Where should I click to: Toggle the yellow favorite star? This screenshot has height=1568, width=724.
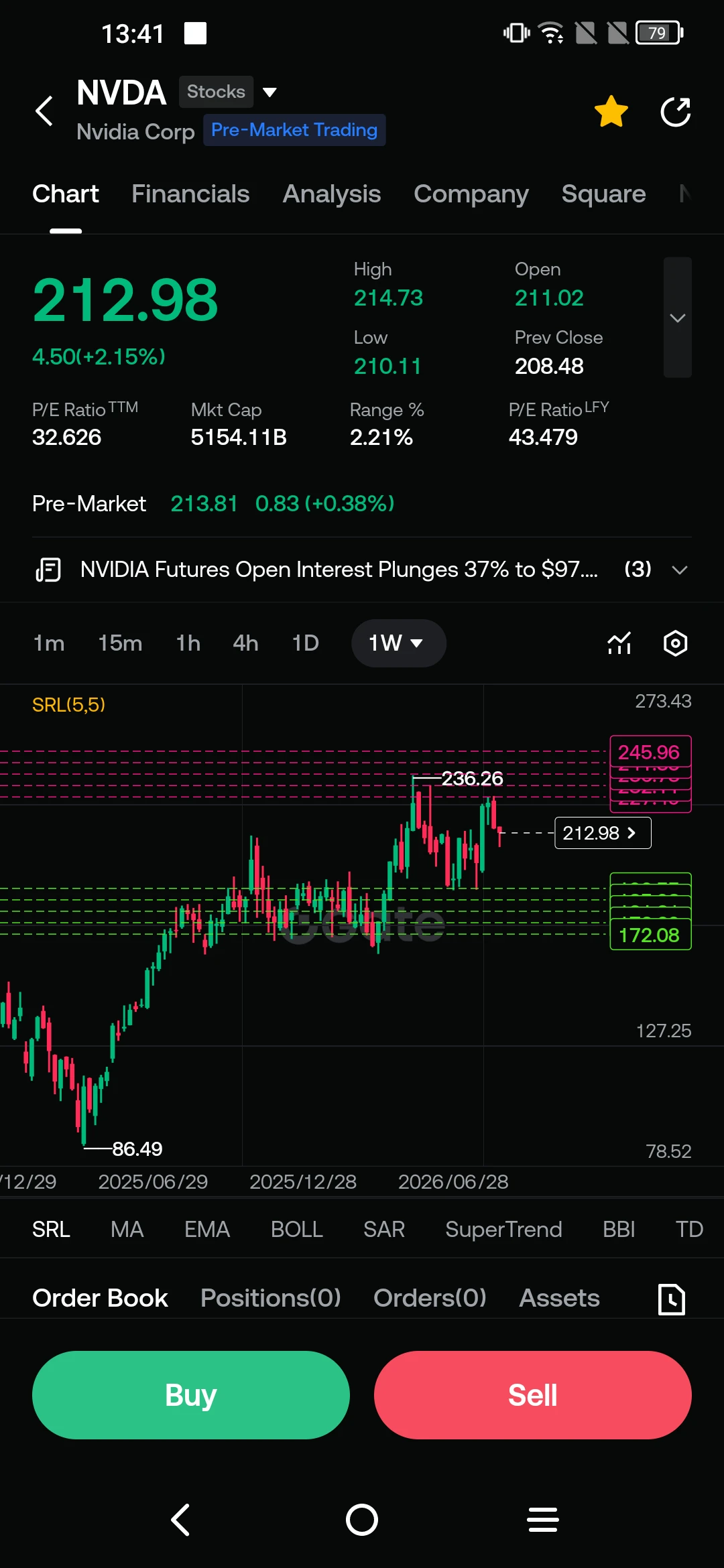coord(611,111)
